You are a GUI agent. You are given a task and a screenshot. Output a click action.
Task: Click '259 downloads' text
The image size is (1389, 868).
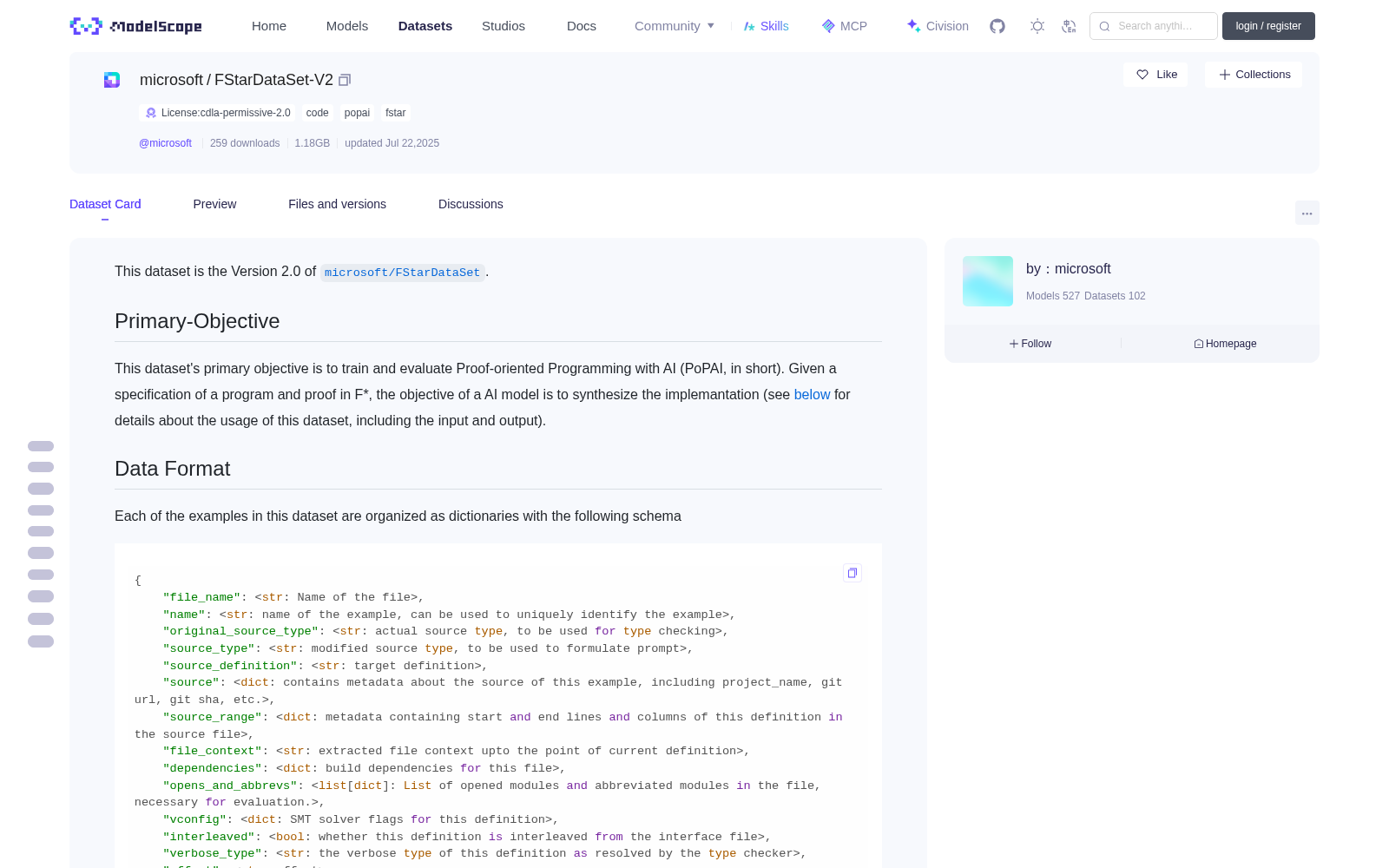point(245,143)
